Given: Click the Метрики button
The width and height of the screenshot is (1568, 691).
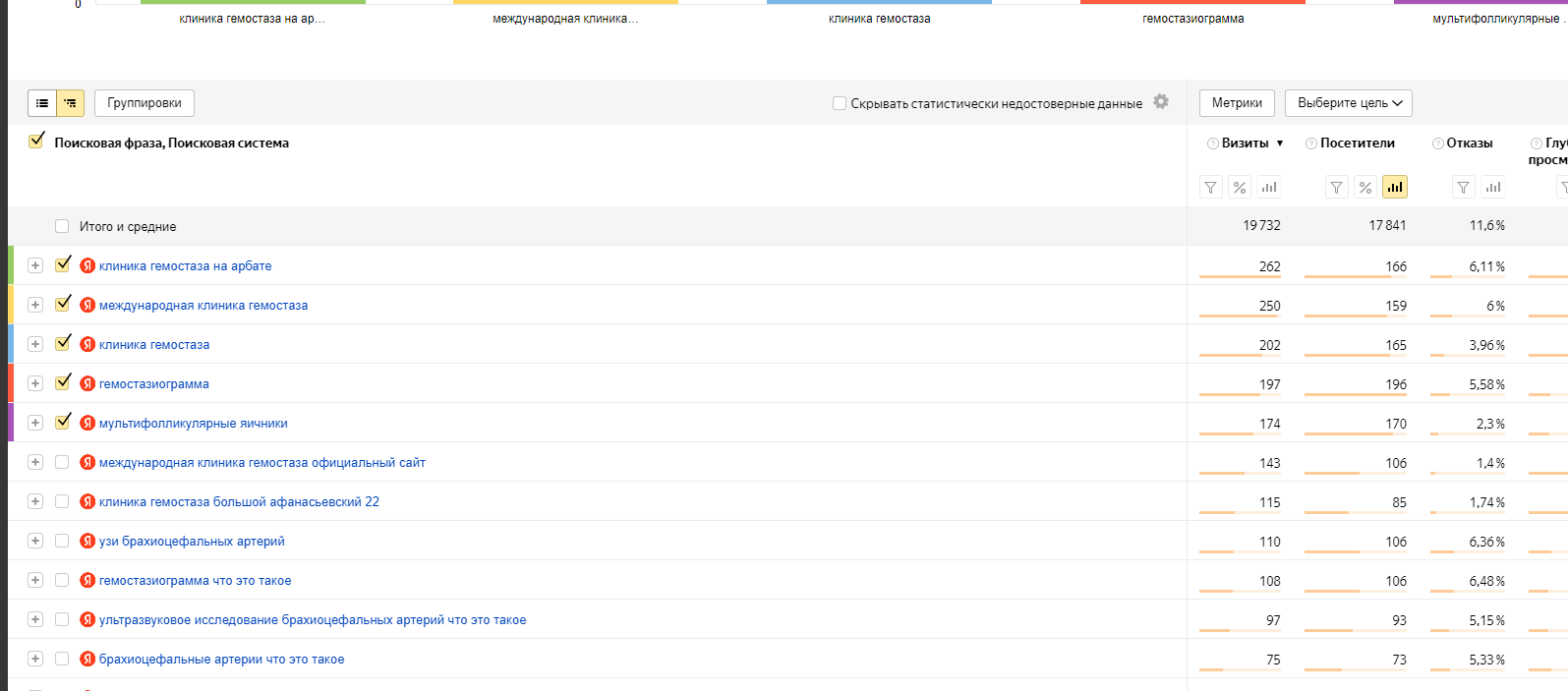Looking at the screenshot, I should click(x=1237, y=103).
